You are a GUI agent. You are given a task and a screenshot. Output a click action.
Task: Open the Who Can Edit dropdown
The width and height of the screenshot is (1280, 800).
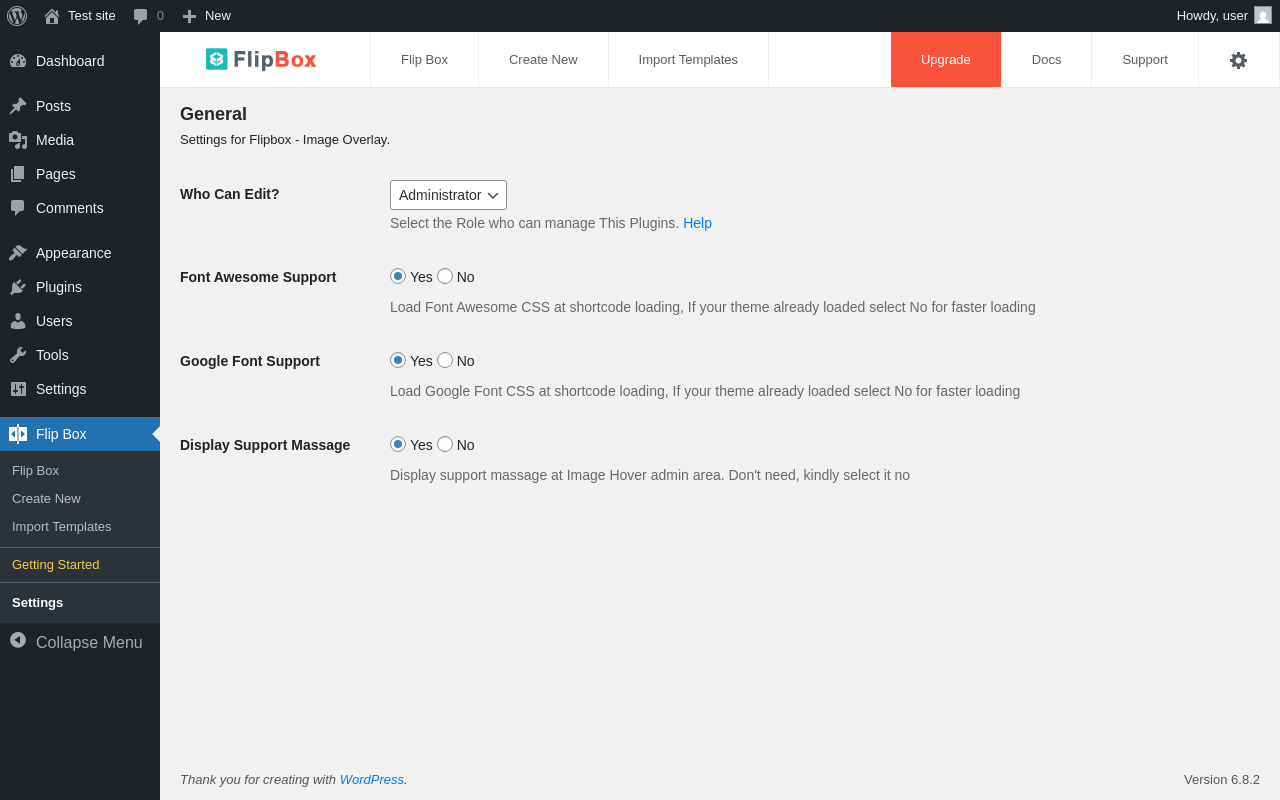click(x=448, y=195)
